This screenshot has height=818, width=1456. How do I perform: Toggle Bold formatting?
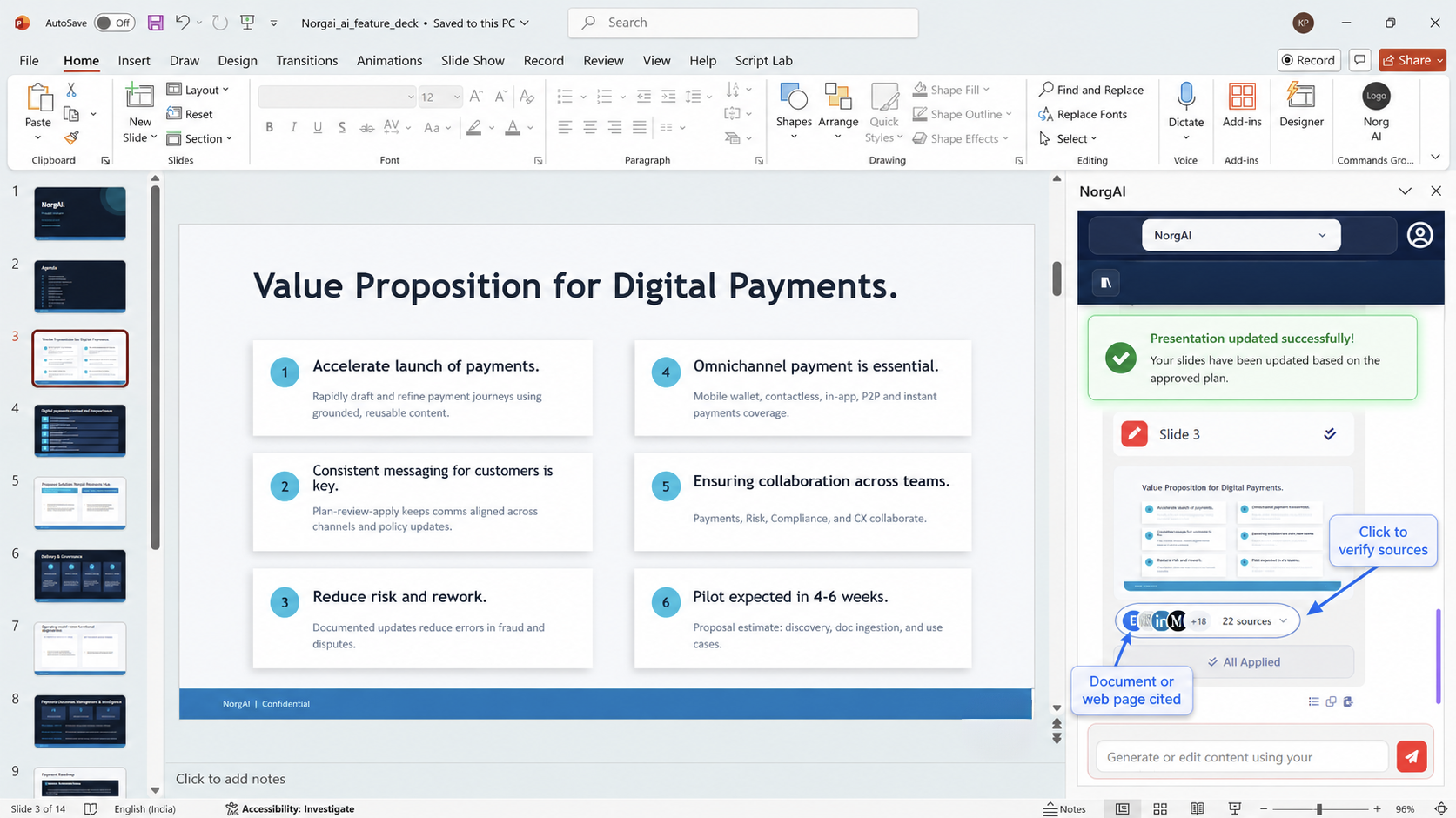[x=270, y=128]
